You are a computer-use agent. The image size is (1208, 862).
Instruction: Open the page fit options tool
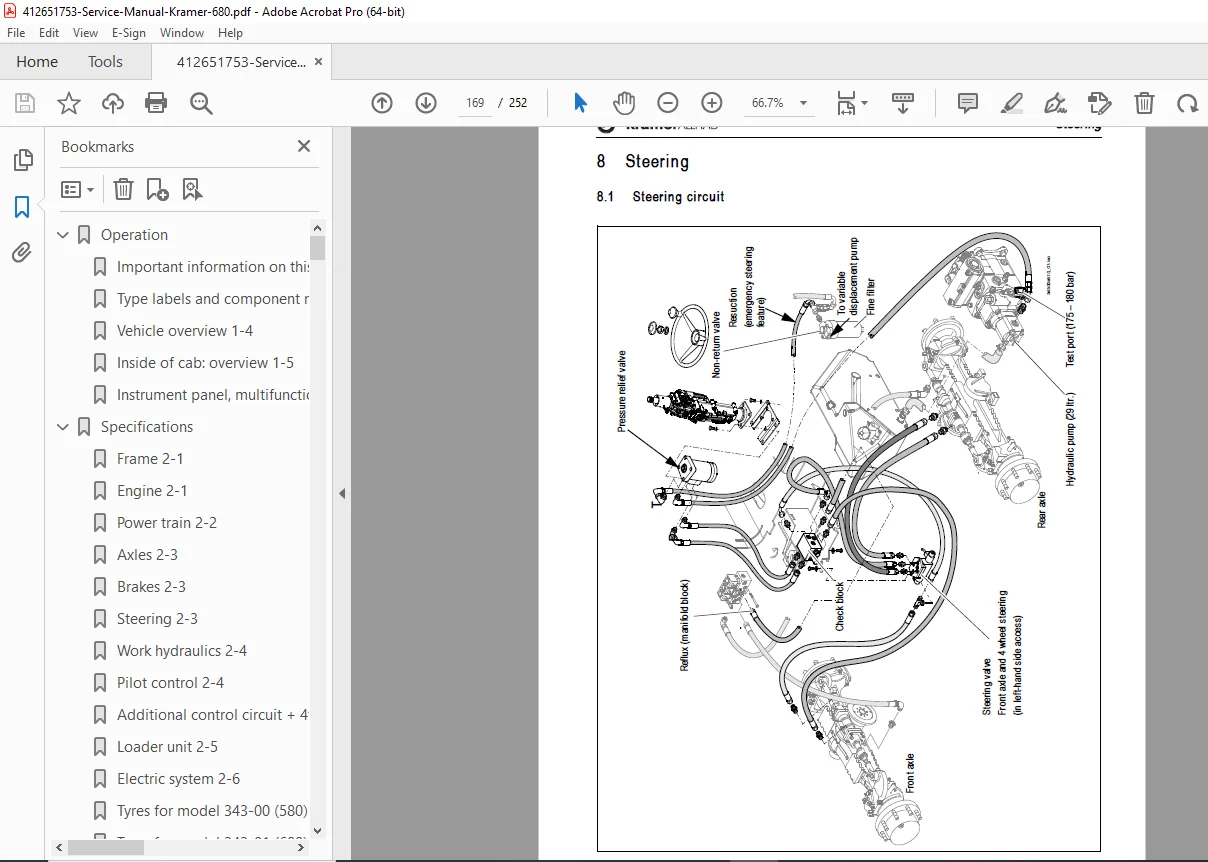[846, 103]
